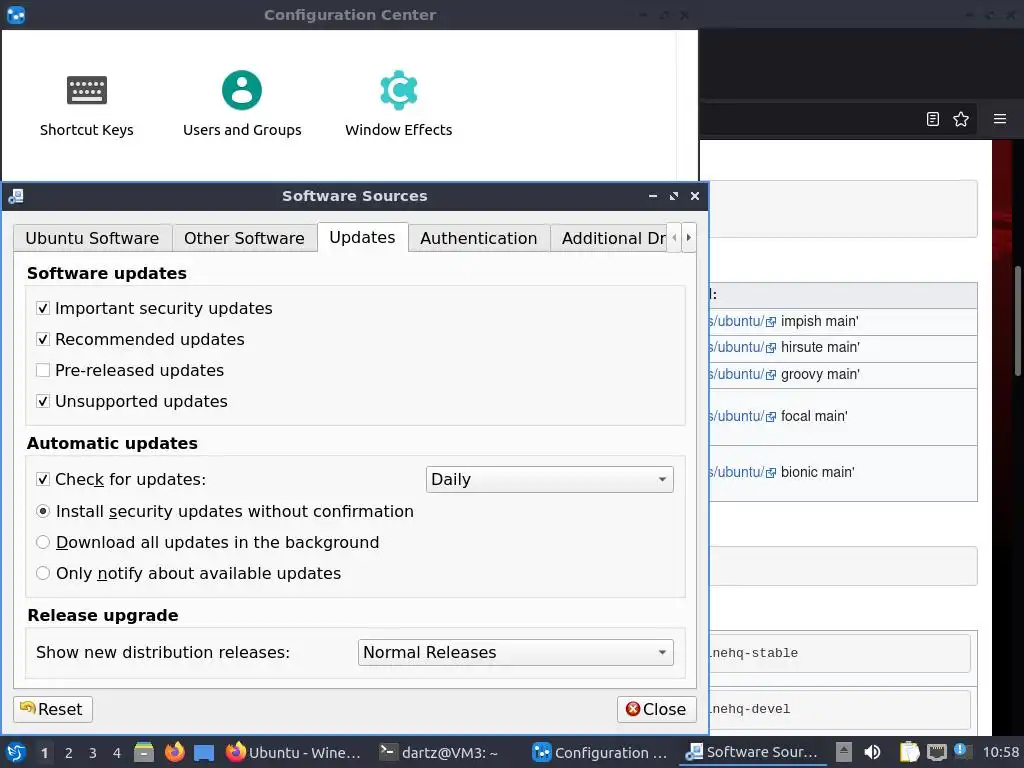Click the 'impish main' text in browser
The width and height of the screenshot is (1024, 768).
point(820,321)
